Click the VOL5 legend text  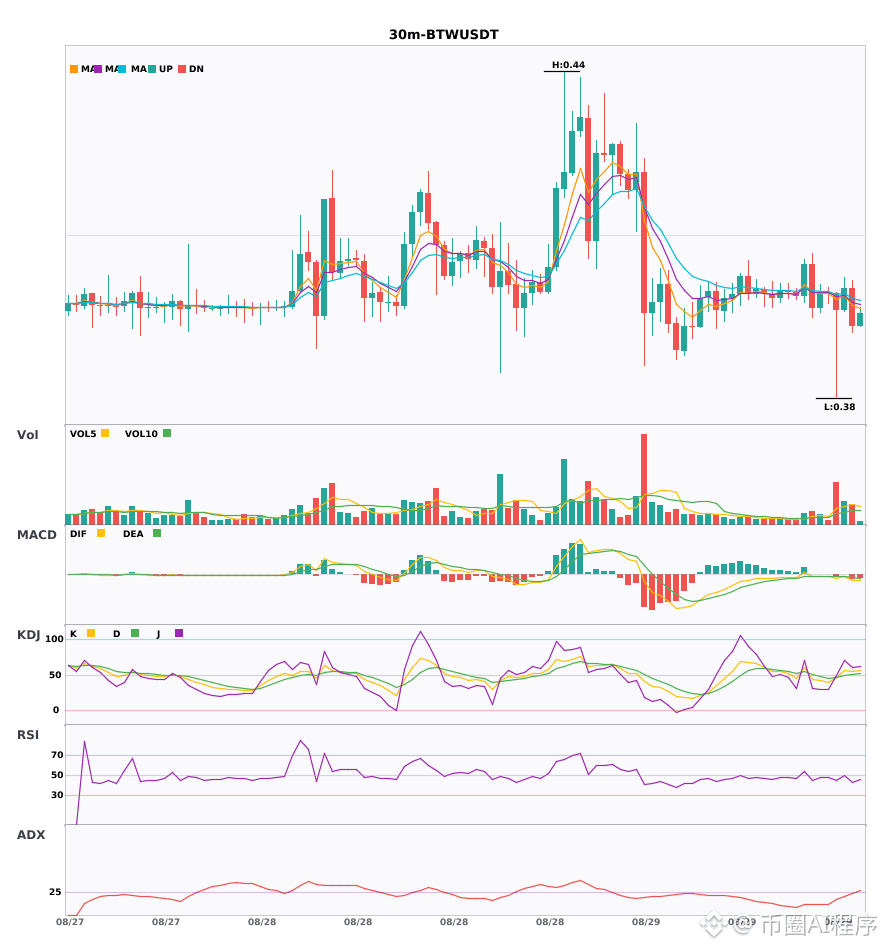(x=83, y=434)
